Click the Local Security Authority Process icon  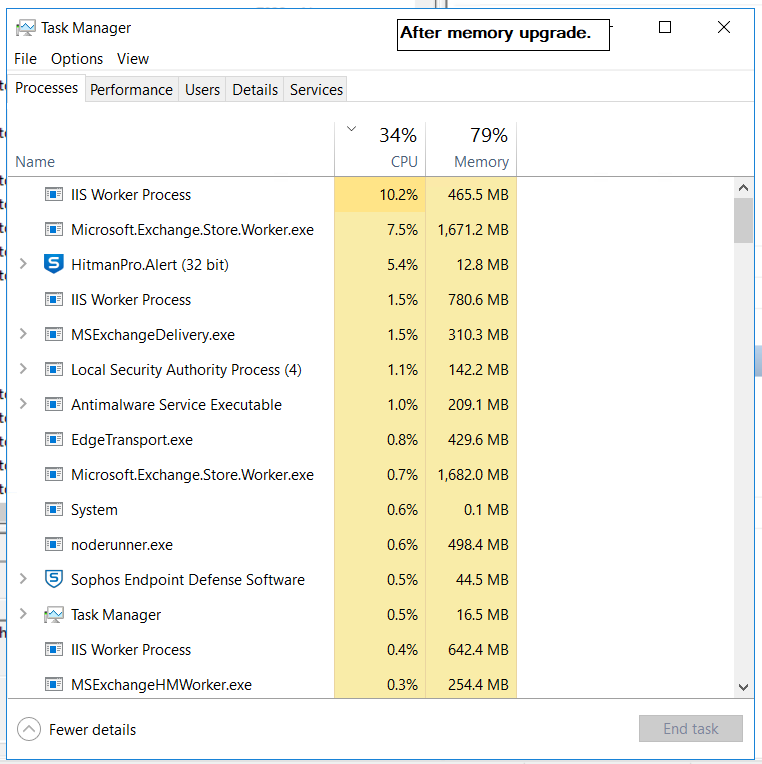pyautogui.click(x=54, y=369)
